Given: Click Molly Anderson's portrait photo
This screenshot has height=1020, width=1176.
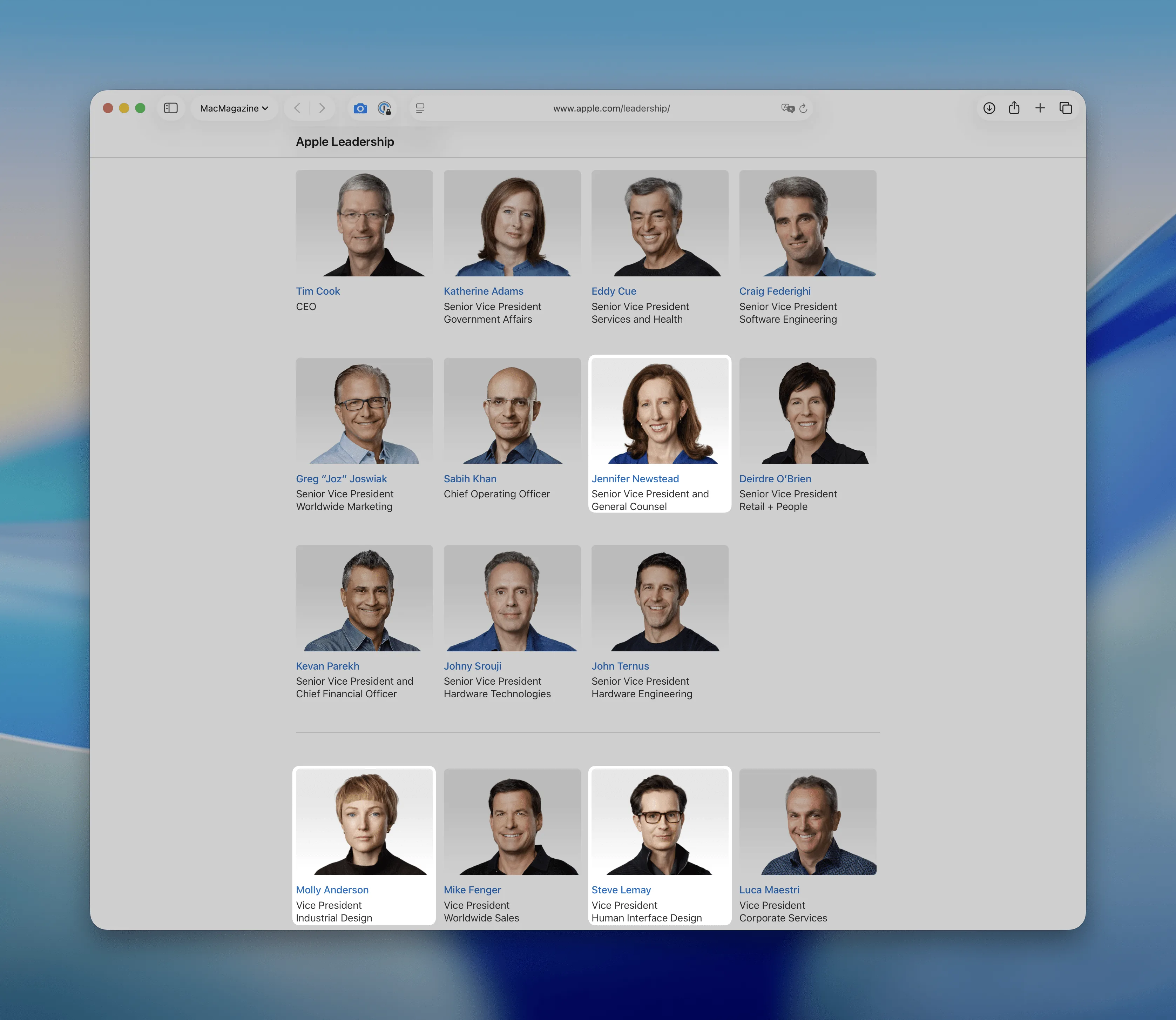Looking at the screenshot, I should click(364, 822).
